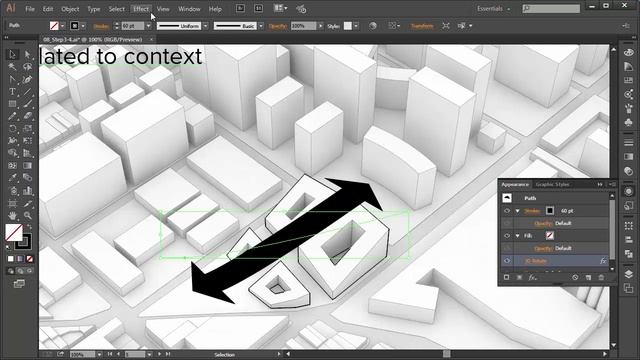The width and height of the screenshot is (640, 360).
Task: Click Add New Stroke icon
Action: (x=507, y=278)
